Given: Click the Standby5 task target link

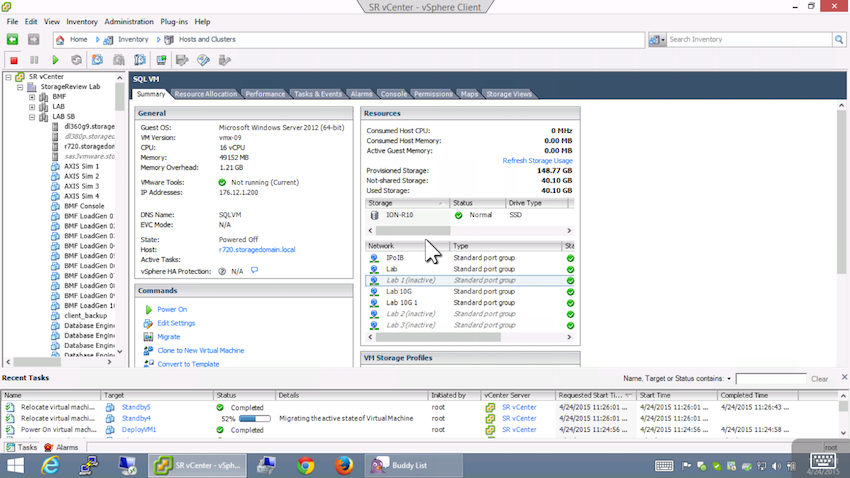Looking at the screenshot, I should click(136, 407).
